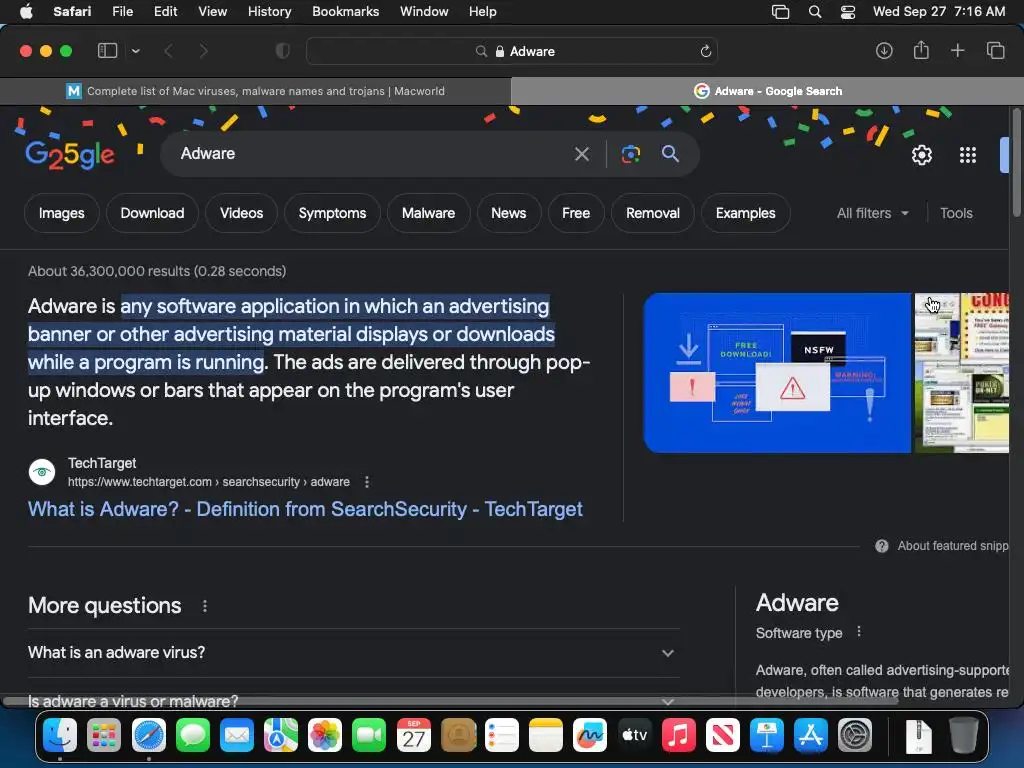Image resolution: width=1024 pixels, height=768 pixels.
Task: Open Adware knowledge panel options dots
Action: pos(859,632)
